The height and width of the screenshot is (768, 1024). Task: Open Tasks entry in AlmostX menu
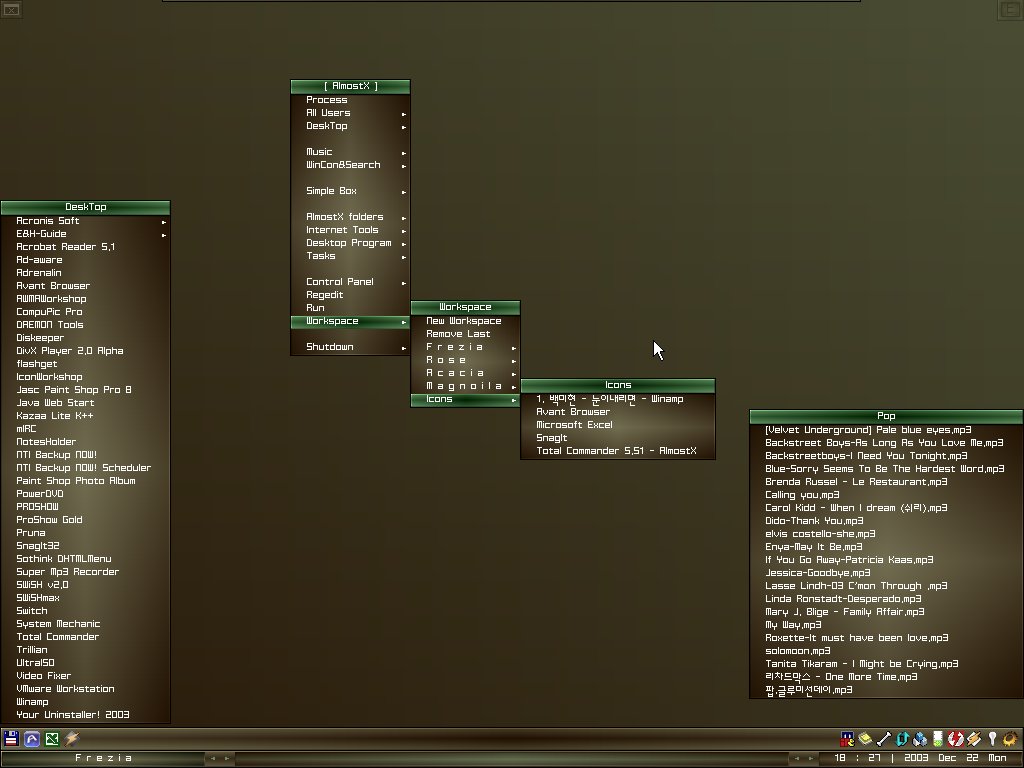click(321, 256)
